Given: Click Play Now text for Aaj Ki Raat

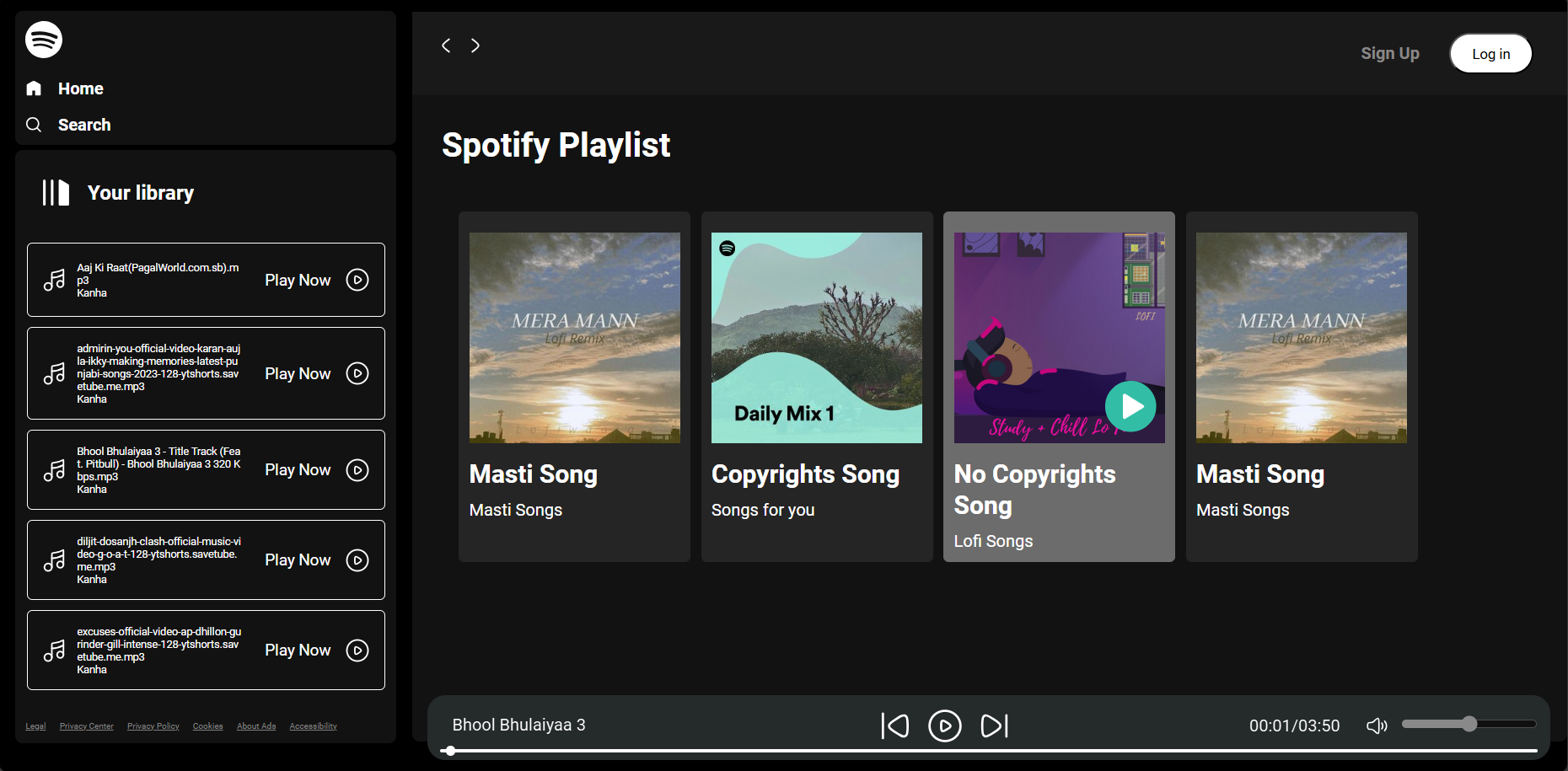Looking at the screenshot, I should point(298,280).
